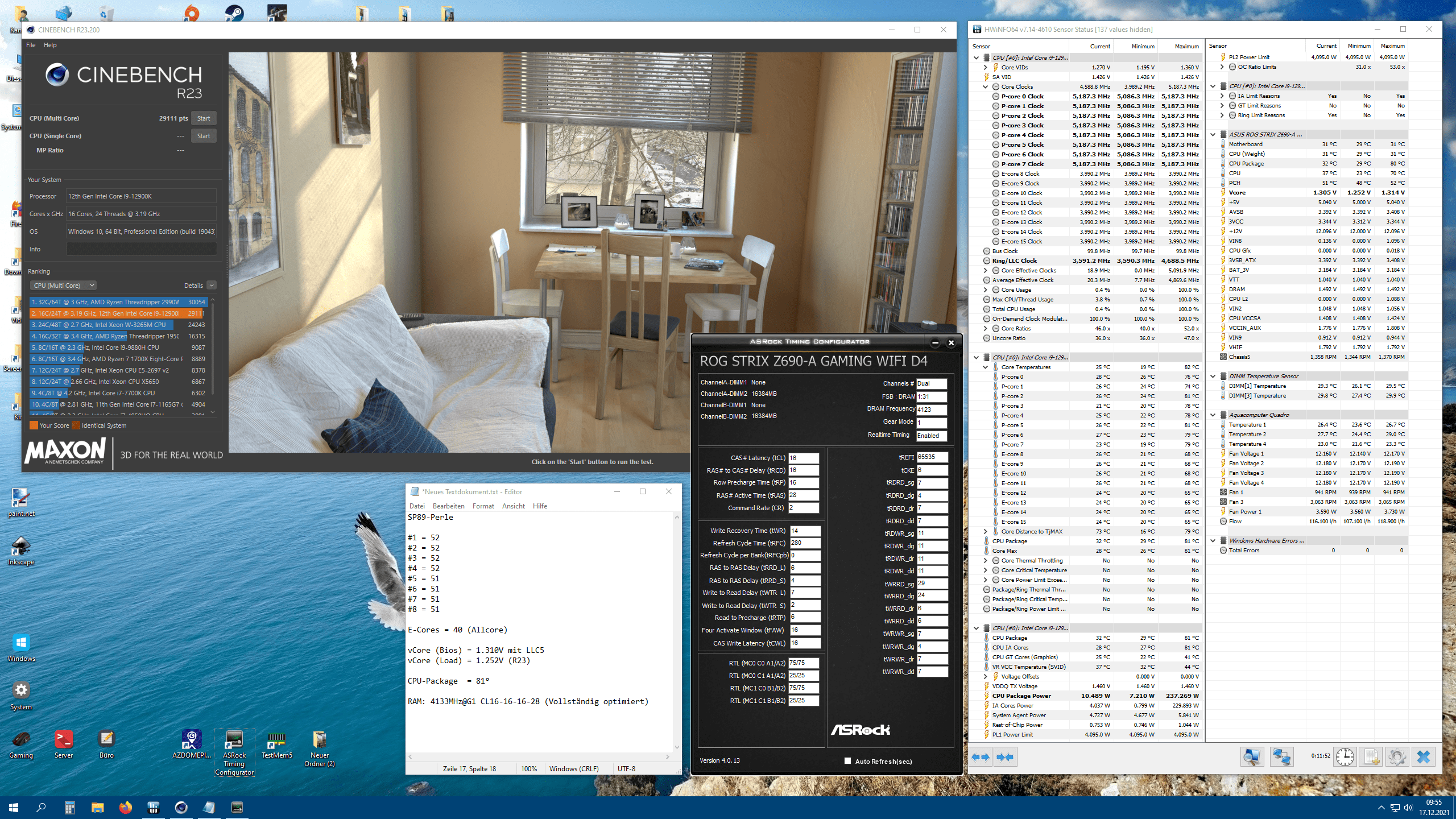Screen dimensions: 1456x819
Task: Open the Details dropdown arrow in Cinebench Ranking
Action: (x=212, y=286)
